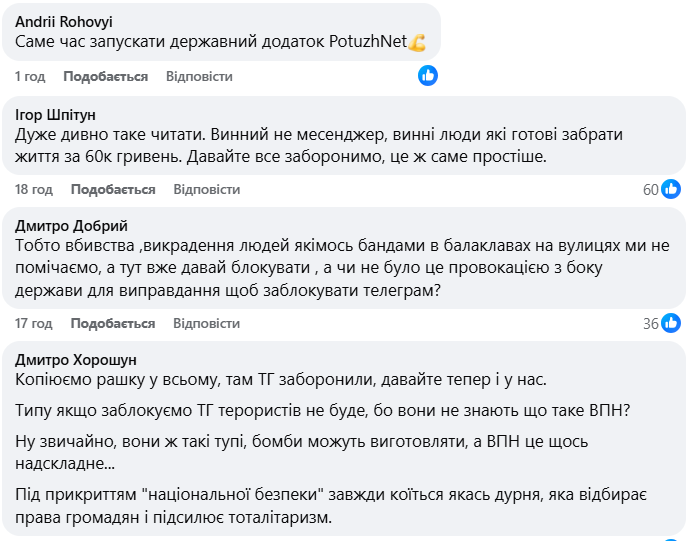Image resolution: width=693 pixels, height=541 pixels.
Task: Open Andrii Rohovyi's profile
Action: [x=64, y=21]
